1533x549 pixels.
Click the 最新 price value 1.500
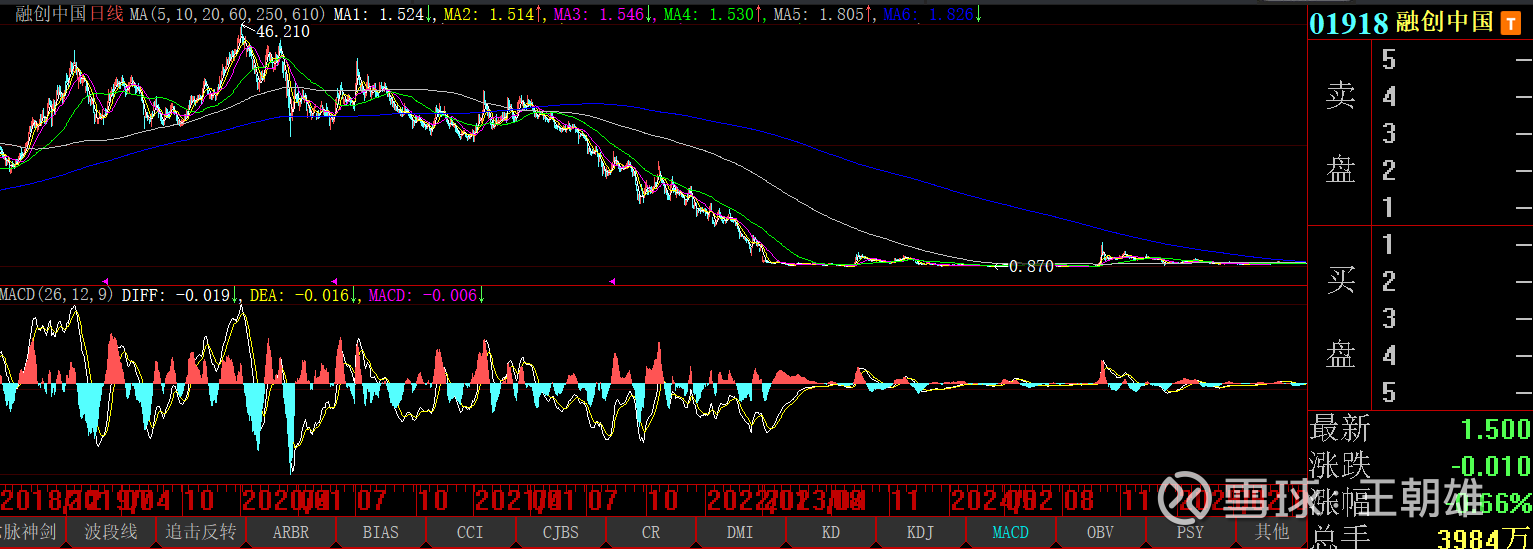click(1495, 430)
